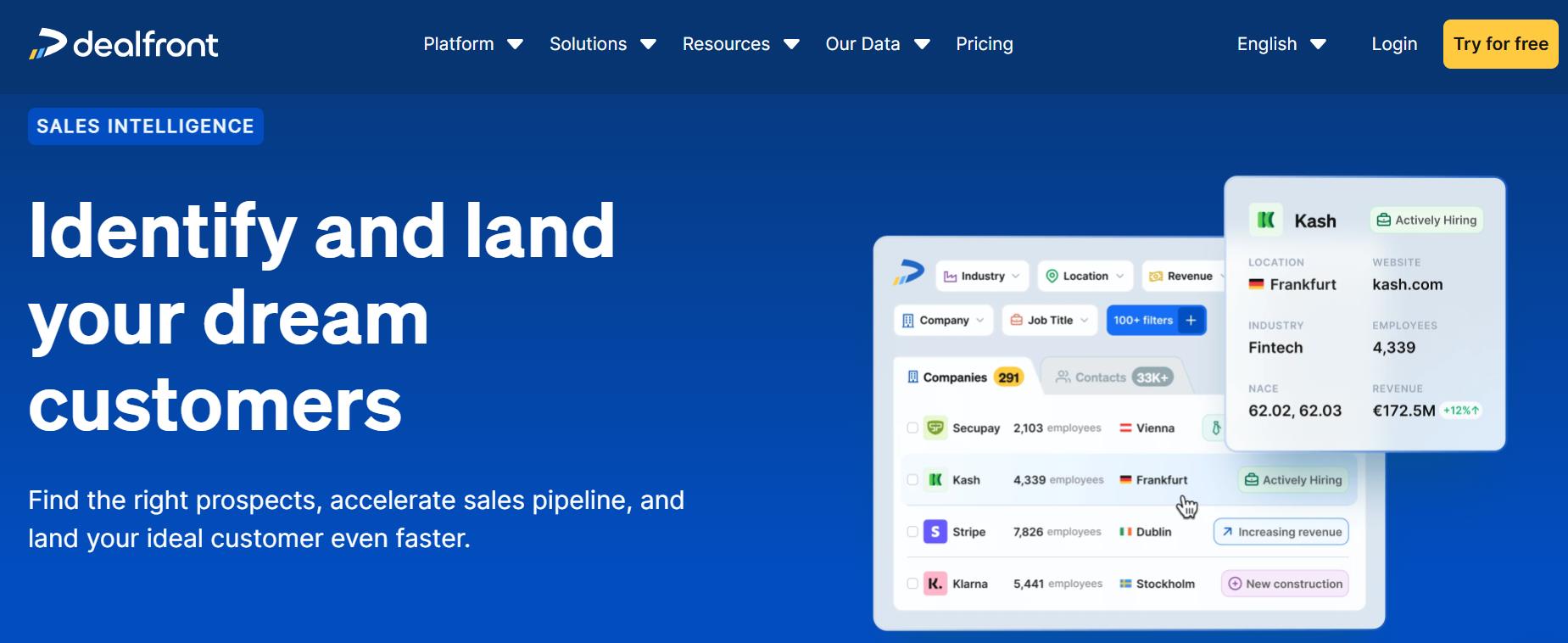The width and height of the screenshot is (1568, 643).
Task: Check the box next to Klarna
Action: [912, 584]
